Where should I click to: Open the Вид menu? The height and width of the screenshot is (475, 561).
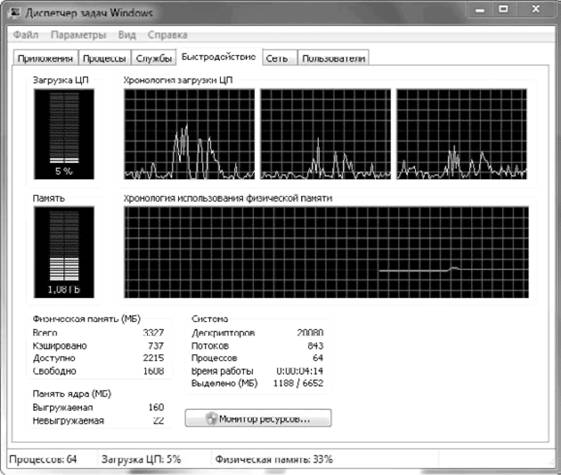tap(127, 35)
